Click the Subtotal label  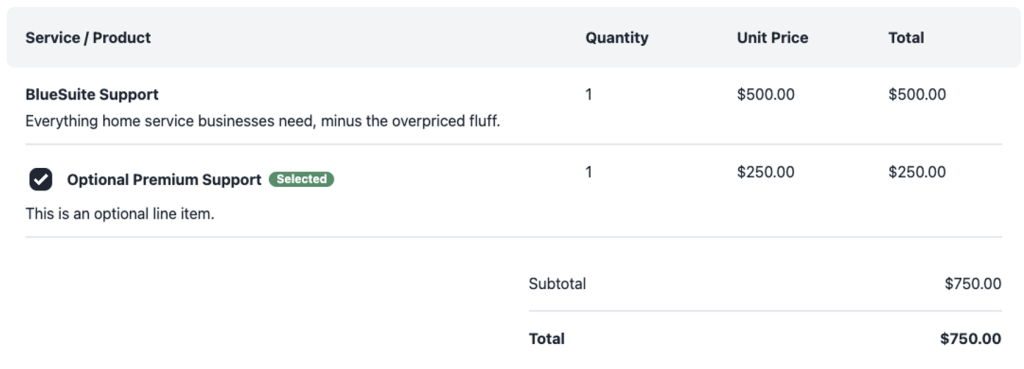(x=557, y=283)
